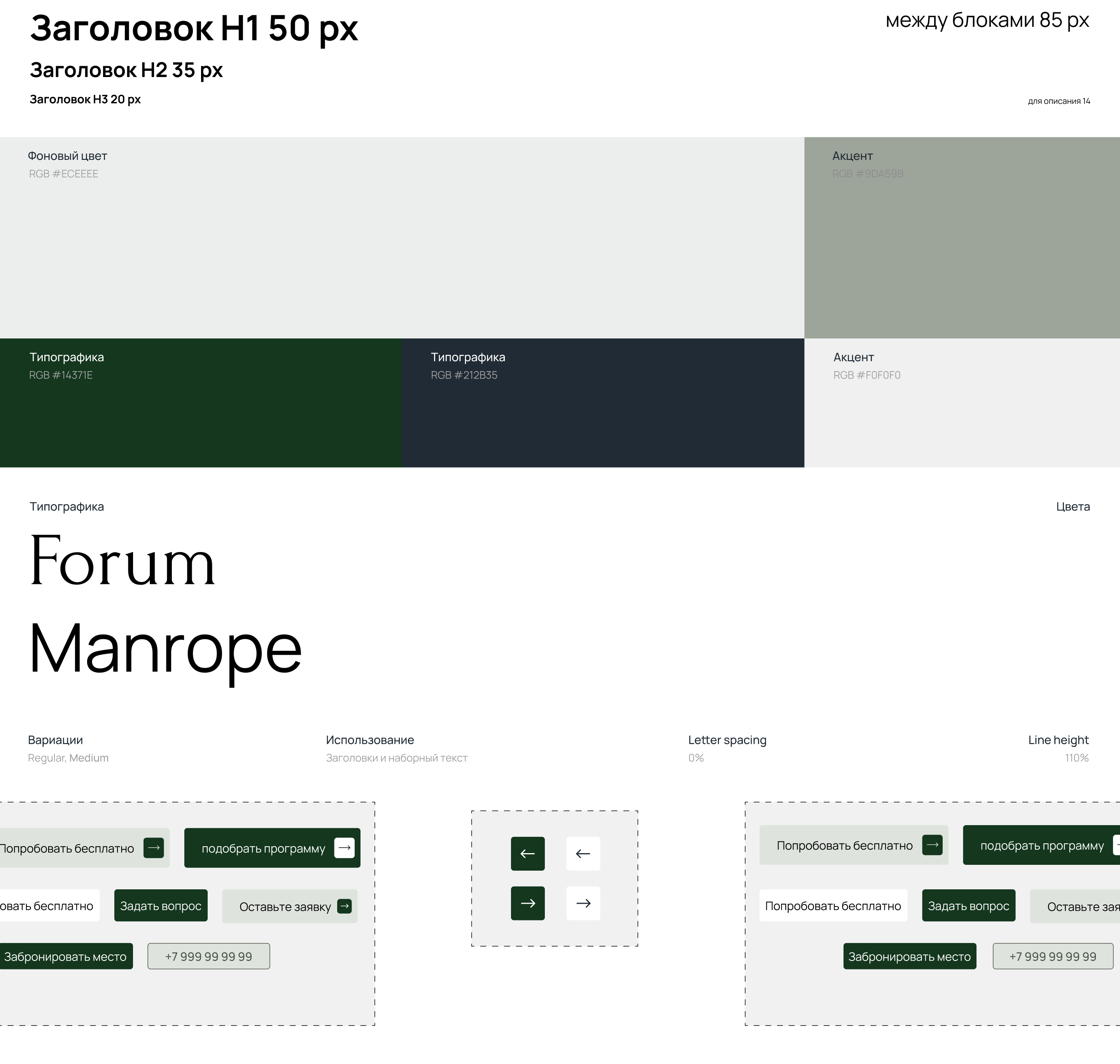Click 'Забронировать место' button in right frame
Viewport: 1120px width, 1064px height.
[909, 957]
